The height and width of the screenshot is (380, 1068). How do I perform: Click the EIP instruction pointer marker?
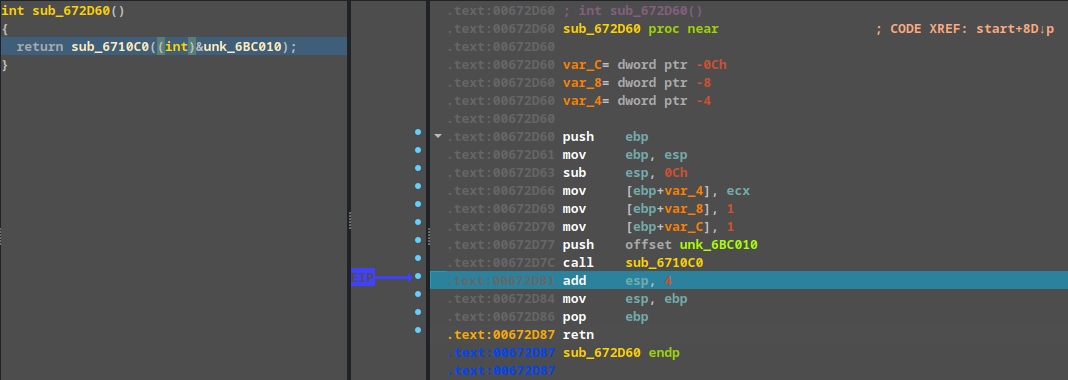(x=362, y=278)
